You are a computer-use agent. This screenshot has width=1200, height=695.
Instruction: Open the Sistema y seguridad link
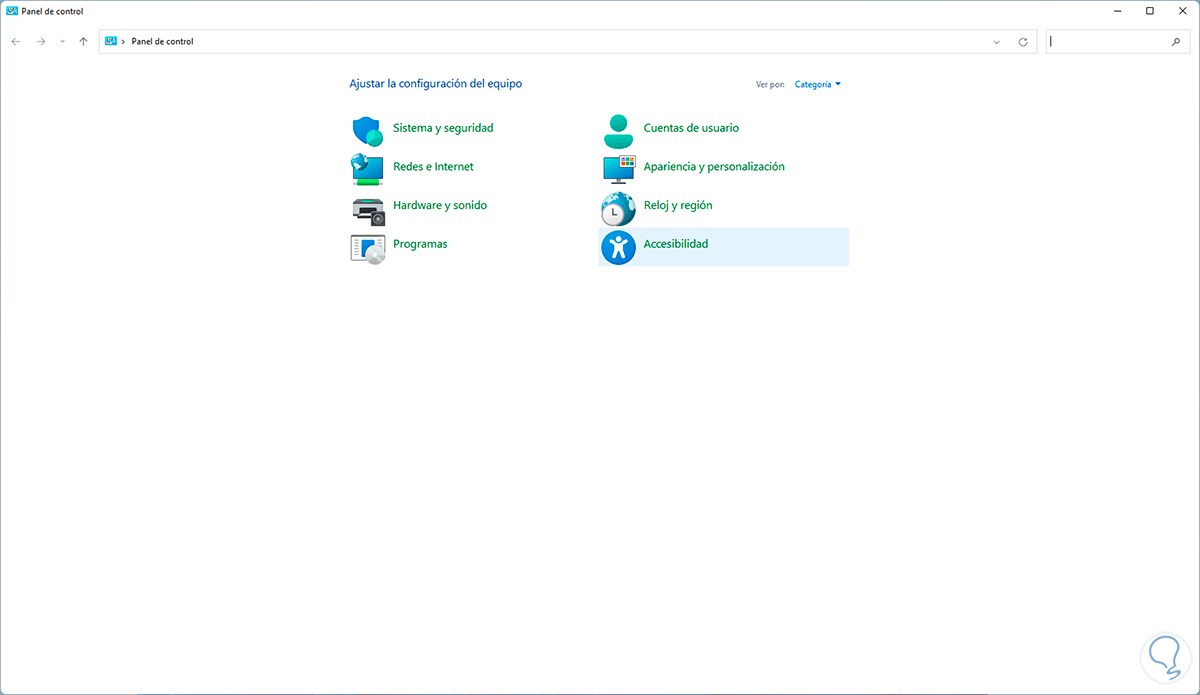click(x=443, y=128)
